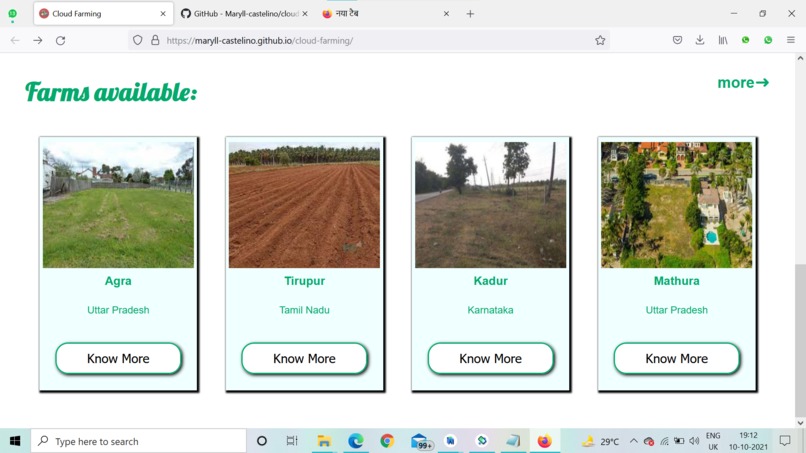806x453 pixels.
Task: Close the third tab with Hindi title
Action: tap(446, 14)
